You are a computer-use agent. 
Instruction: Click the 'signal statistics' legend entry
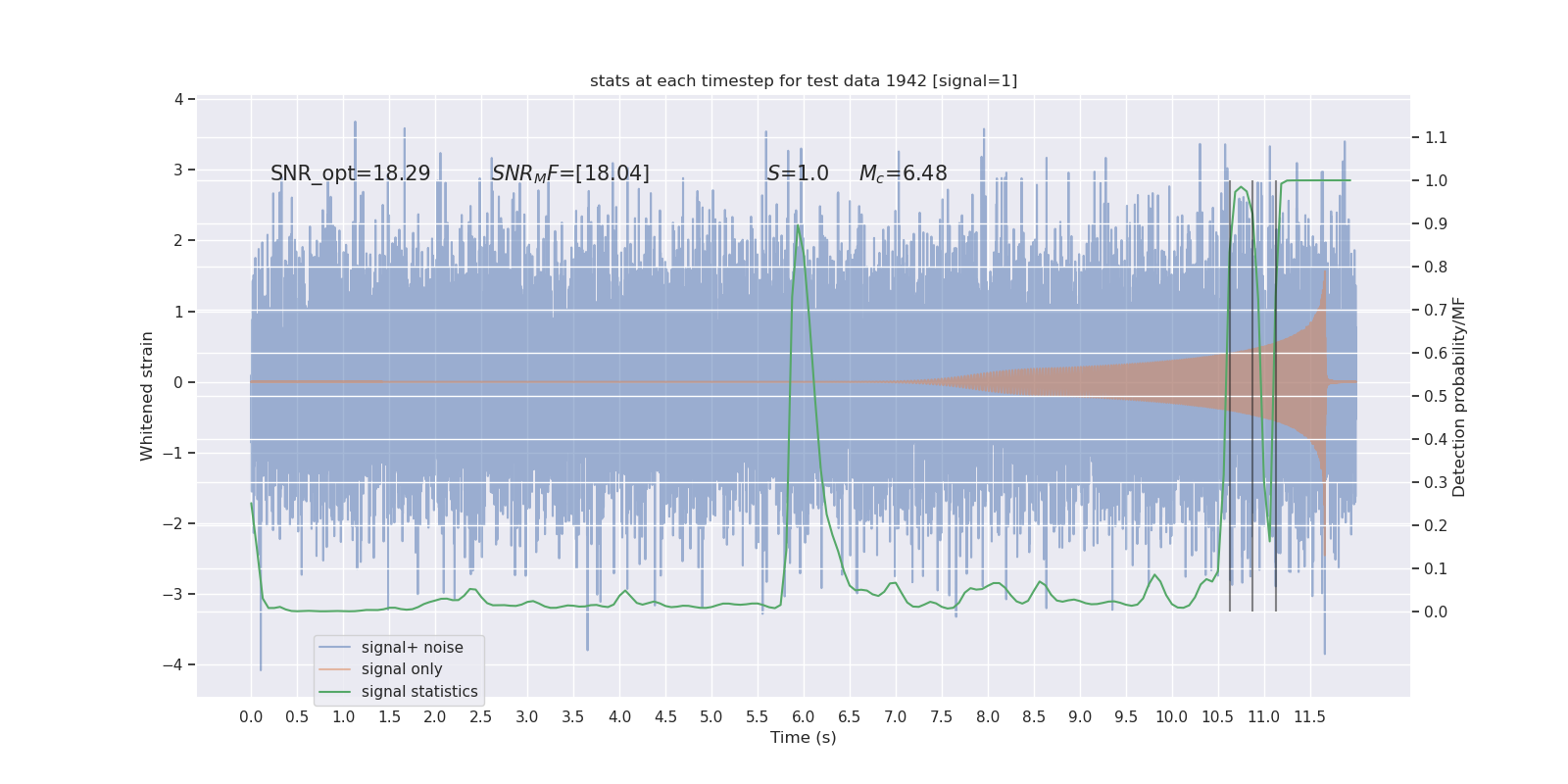(419, 692)
